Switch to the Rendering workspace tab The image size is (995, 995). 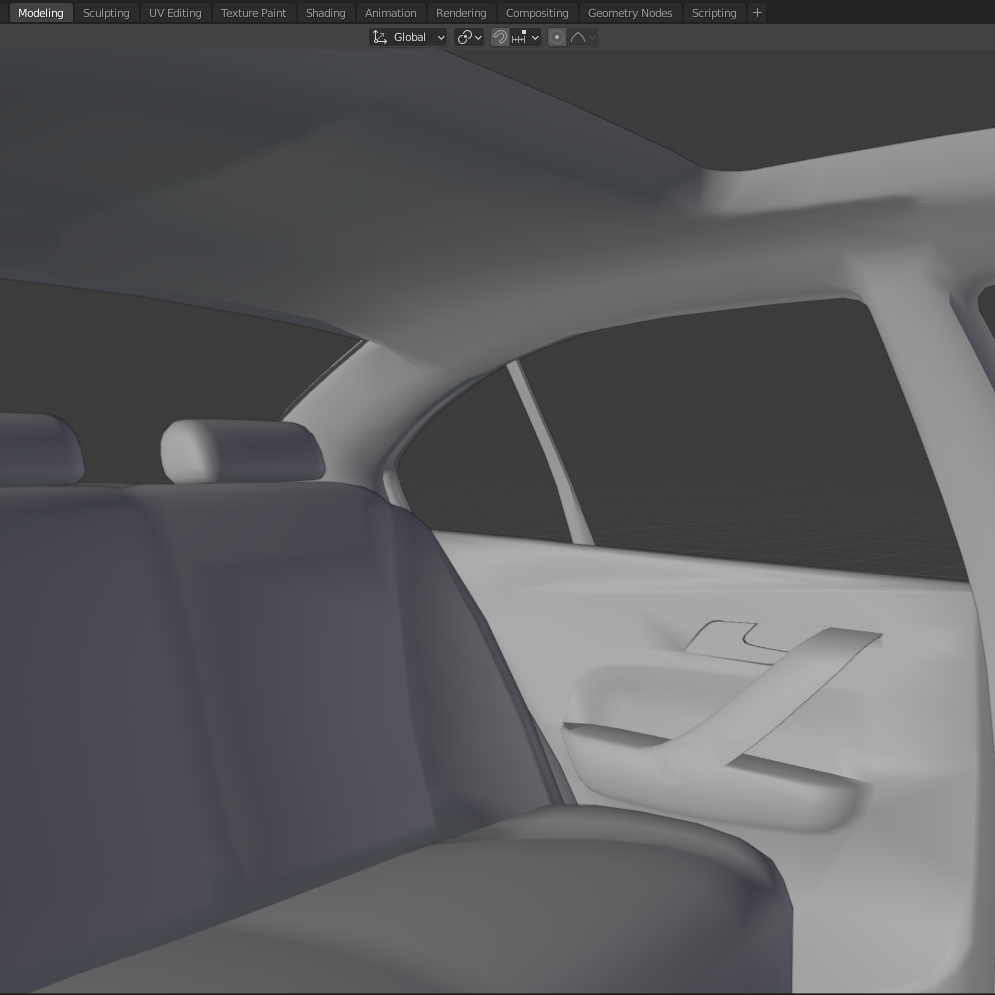pos(461,13)
